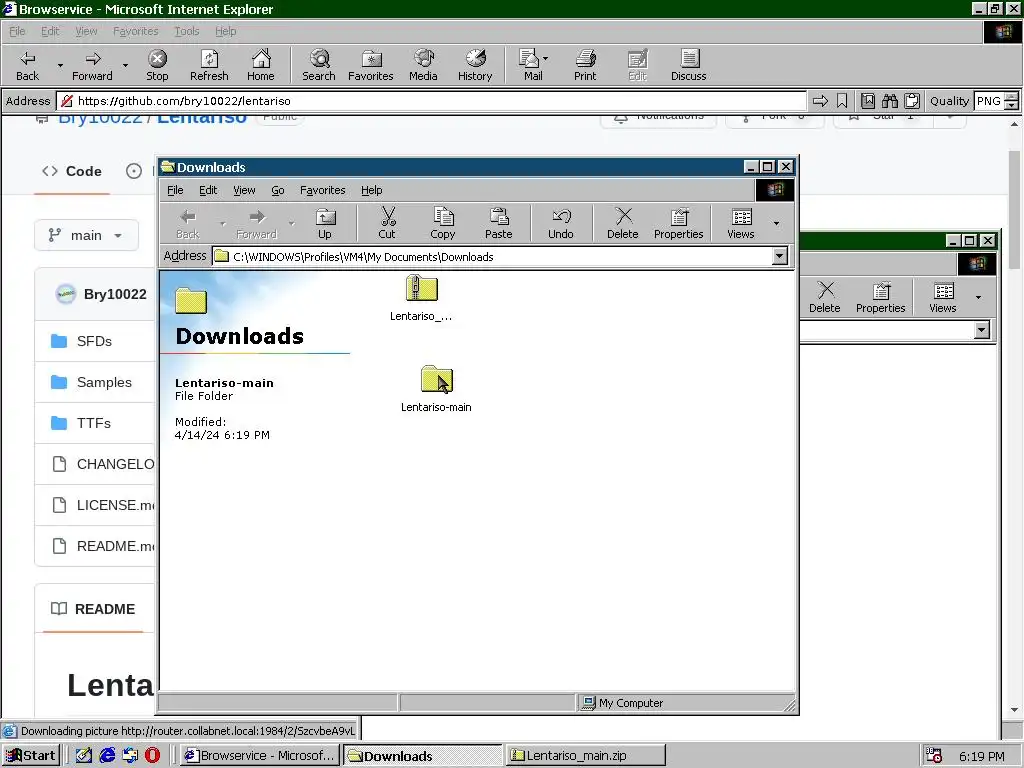Click the Downloads window path address field
Viewport: 1024px width, 768px height.
coord(500,256)
